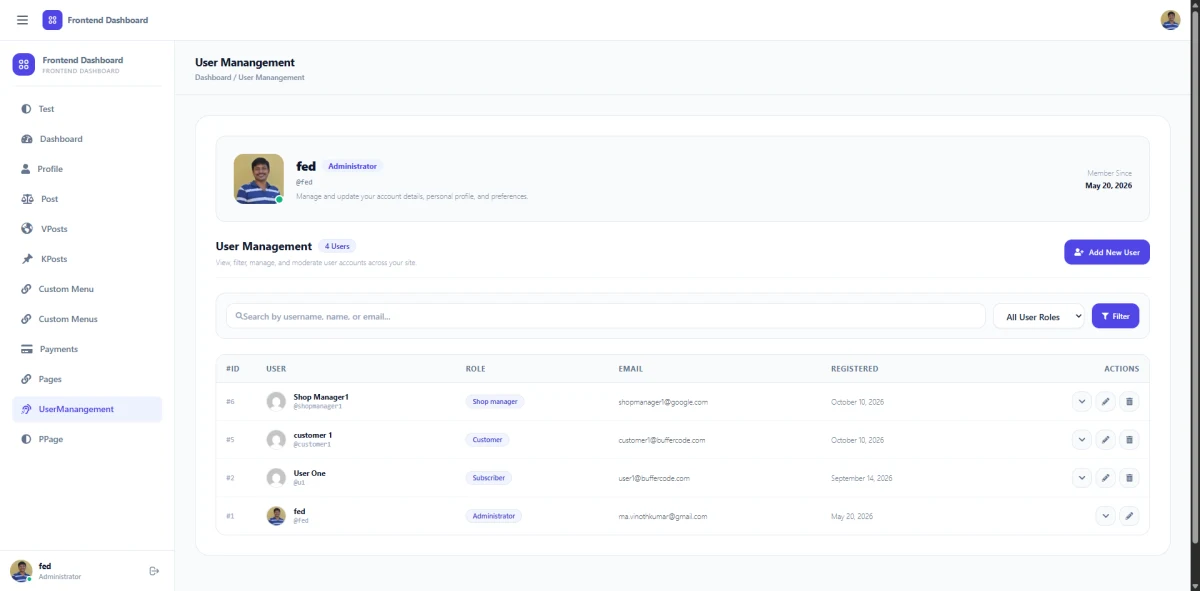Click email shopmanager1@google.com
This screenshot has width=1200, height=591.
coord(663,402)
